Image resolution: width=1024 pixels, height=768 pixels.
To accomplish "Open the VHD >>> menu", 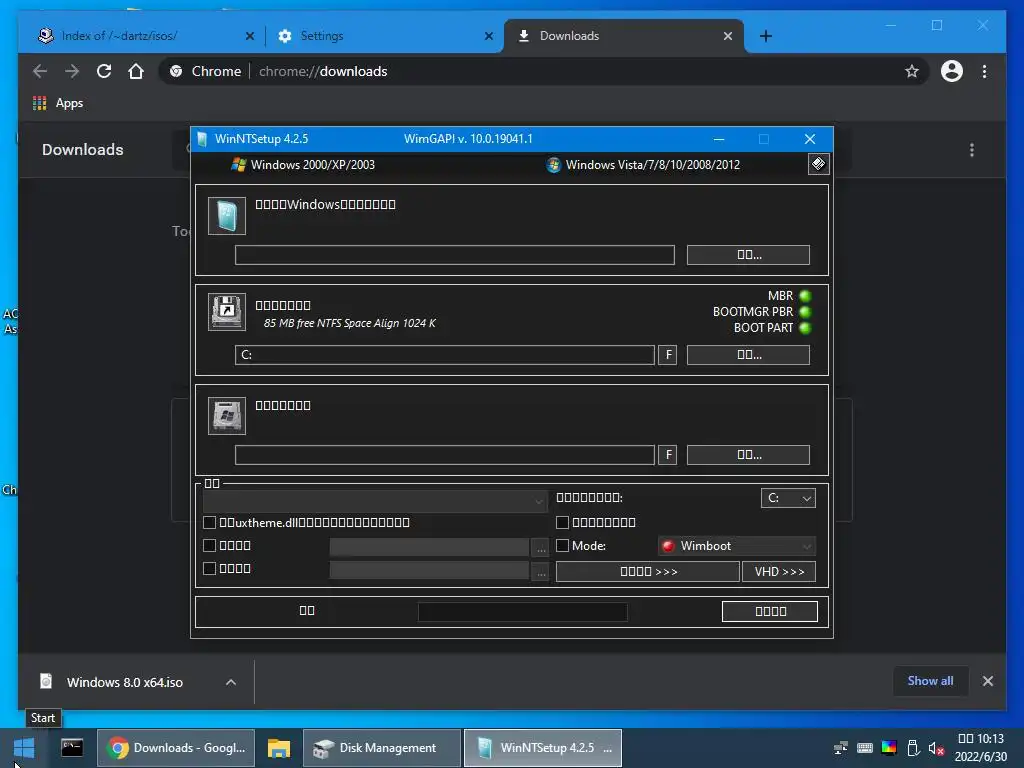I will click(779, 571).
